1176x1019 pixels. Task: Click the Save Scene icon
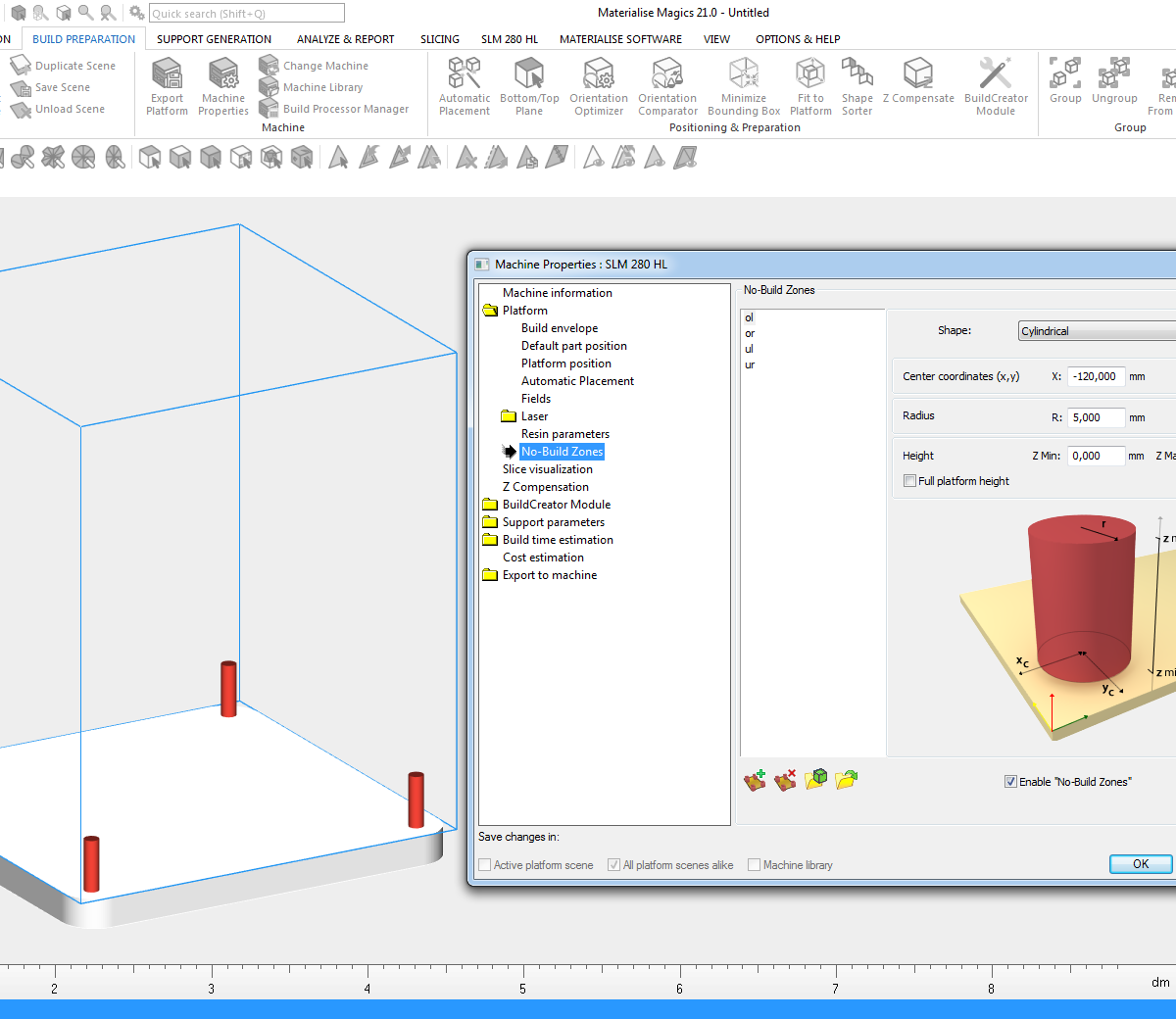click(21, 87)
